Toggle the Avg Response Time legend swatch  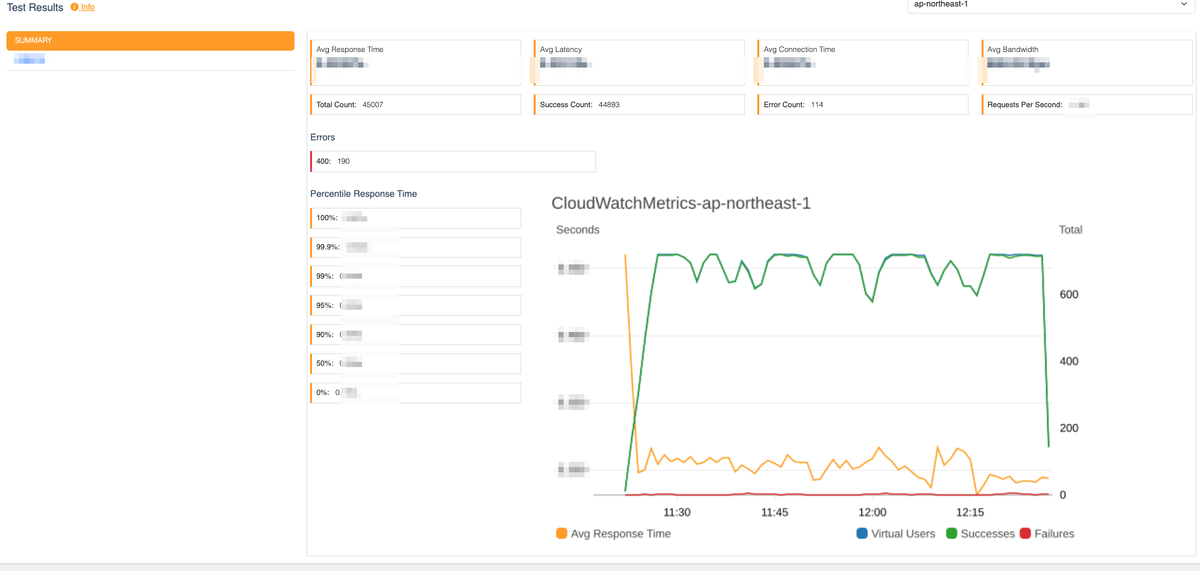(561, 534)
